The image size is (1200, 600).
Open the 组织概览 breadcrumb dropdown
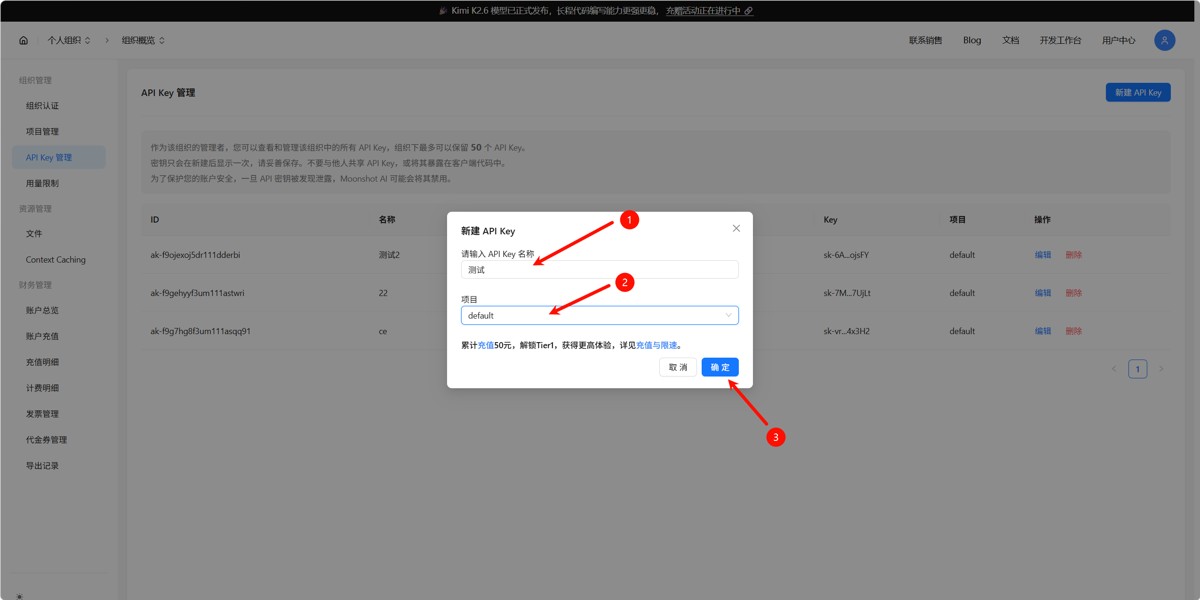[x=143, y=40]
